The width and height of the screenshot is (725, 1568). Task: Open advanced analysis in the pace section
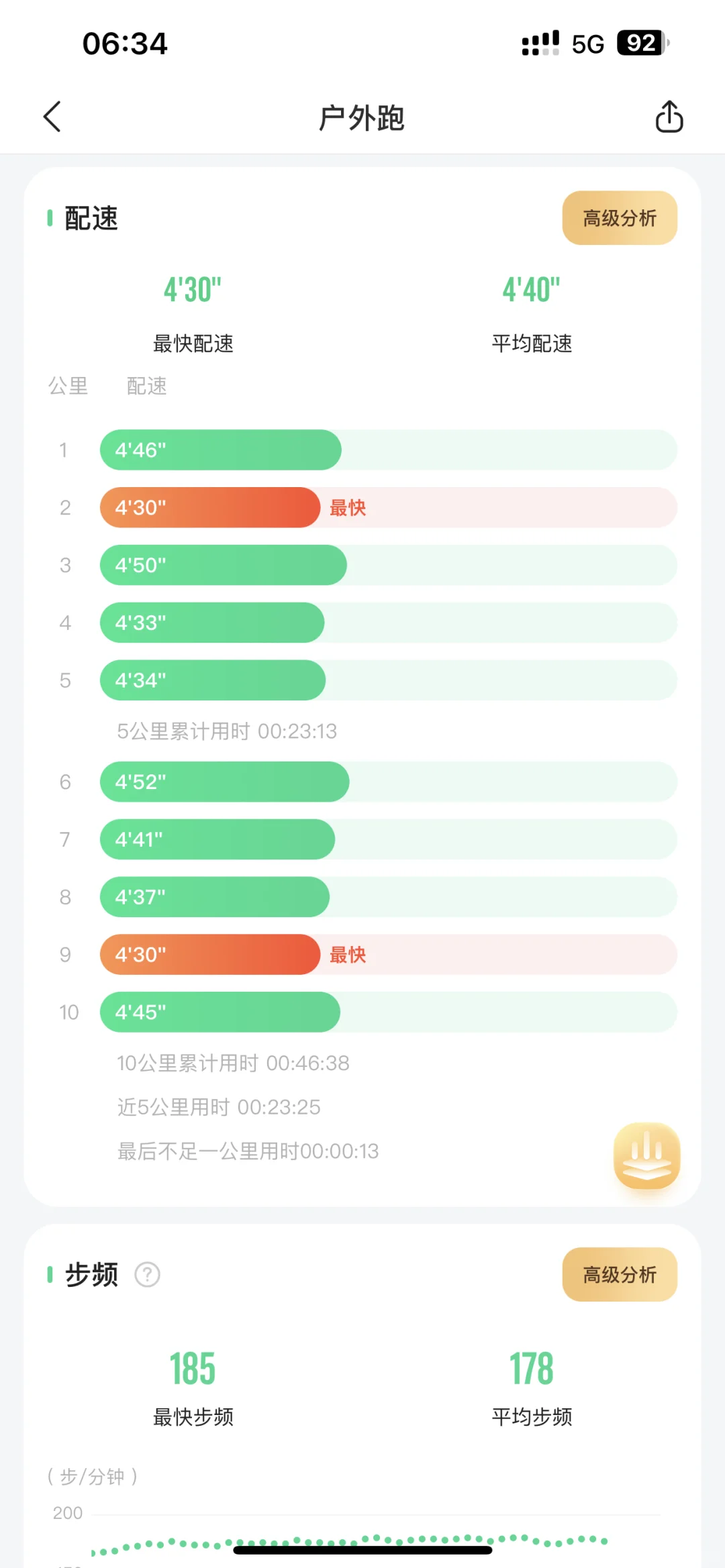tap(620, 218)
